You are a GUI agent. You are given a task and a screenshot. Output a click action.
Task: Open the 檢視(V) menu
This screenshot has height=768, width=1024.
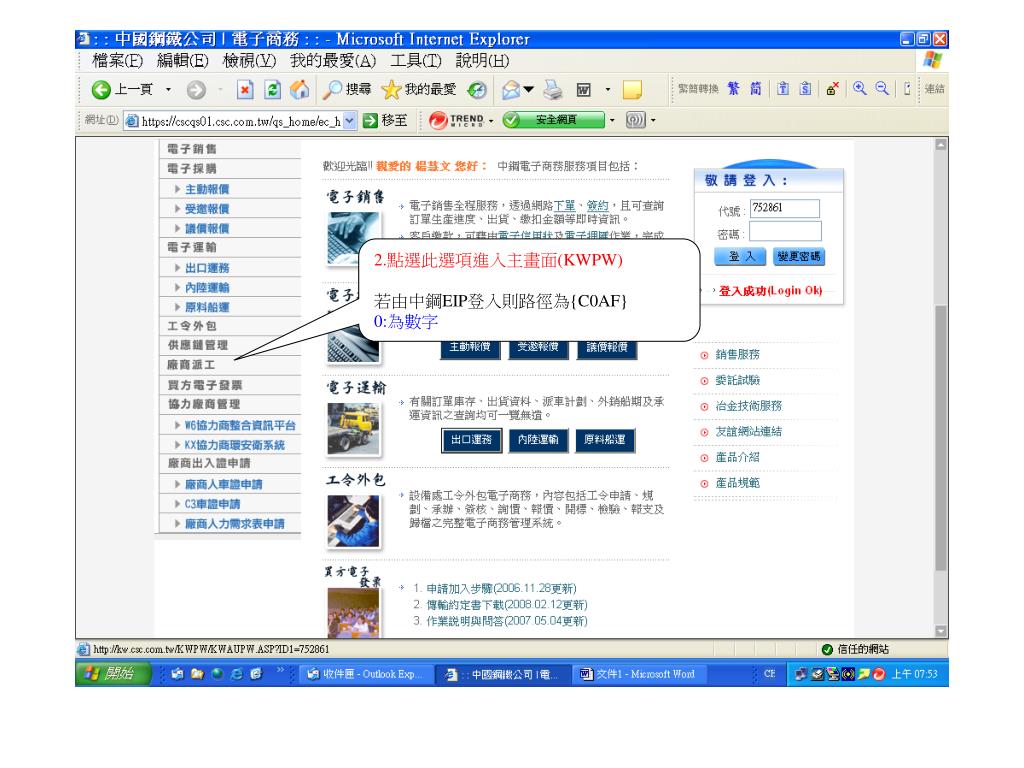pos(249,61)
